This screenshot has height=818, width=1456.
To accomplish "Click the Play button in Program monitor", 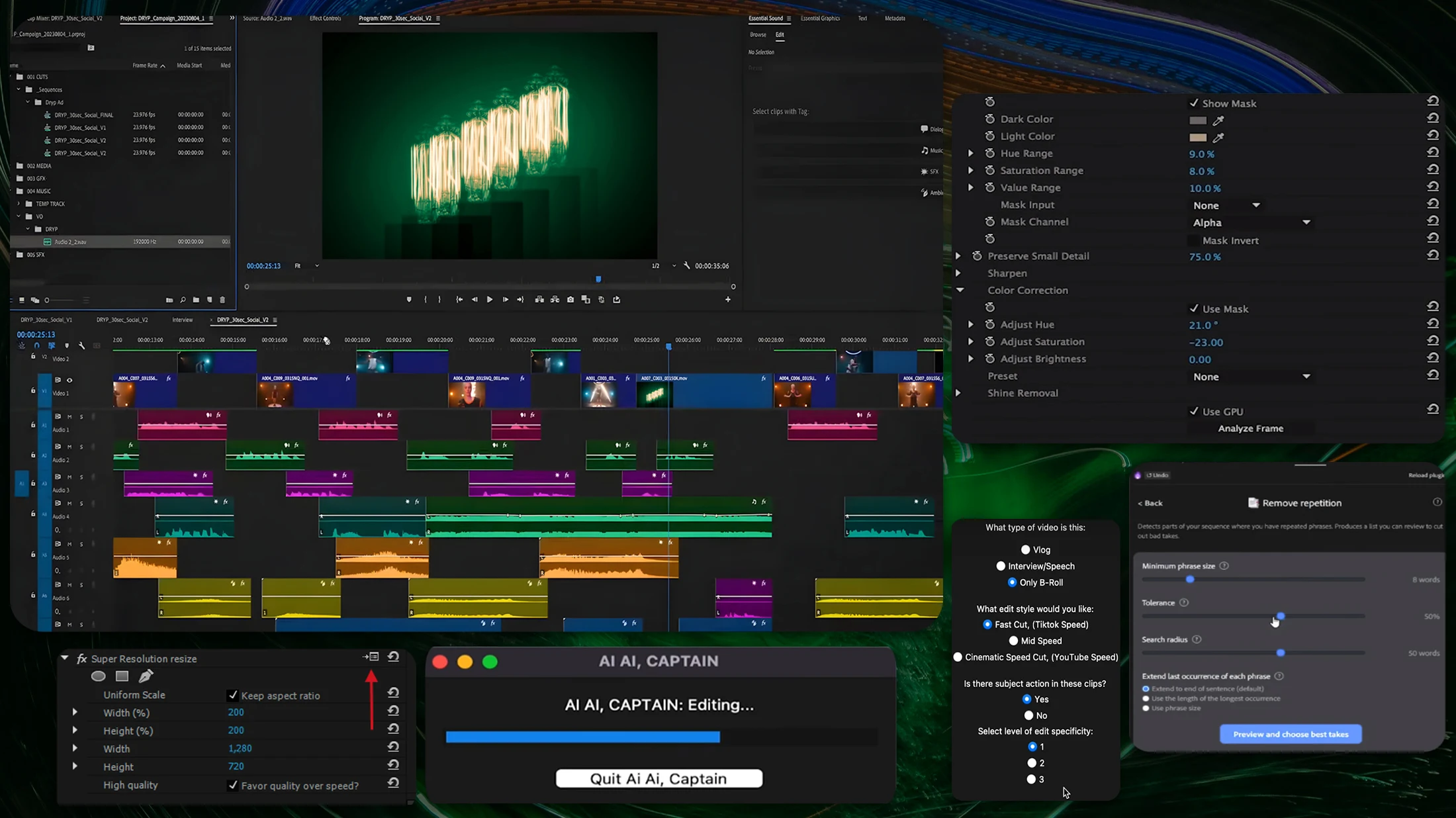I will click(x=490, y=300).
